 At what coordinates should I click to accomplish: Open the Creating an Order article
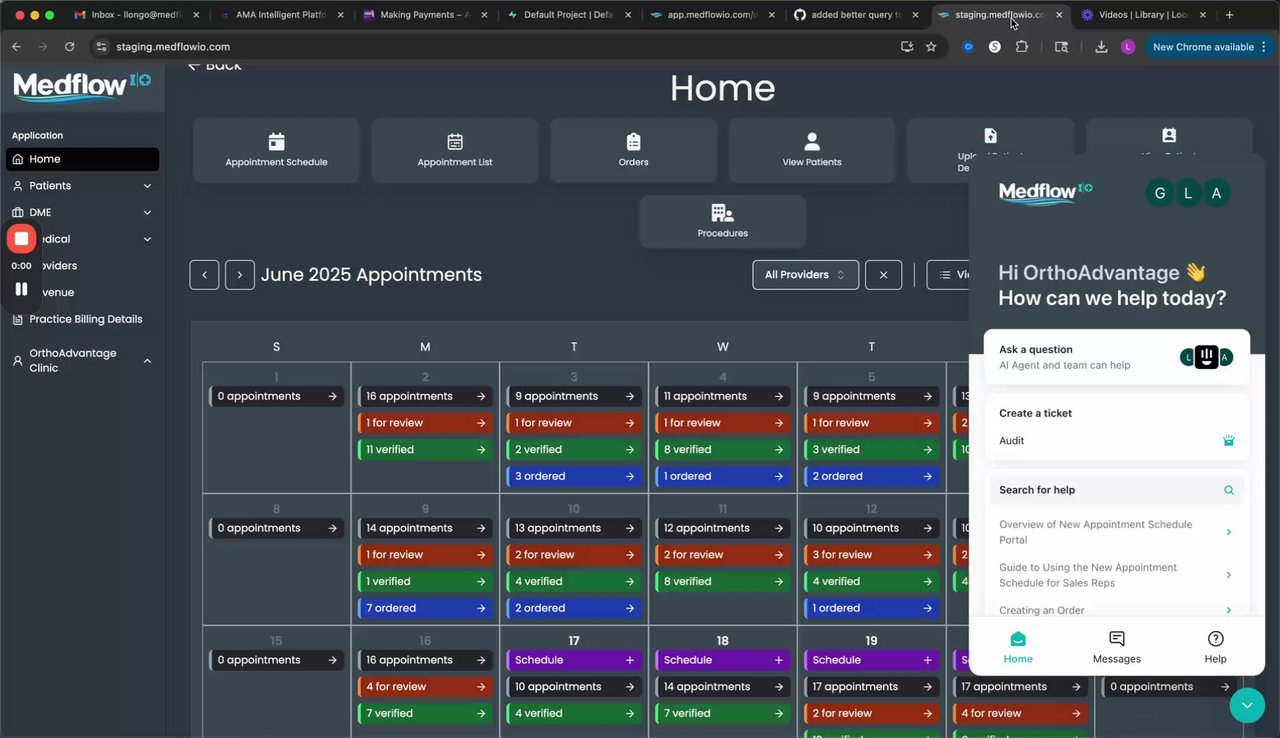tap(1116, 610)
